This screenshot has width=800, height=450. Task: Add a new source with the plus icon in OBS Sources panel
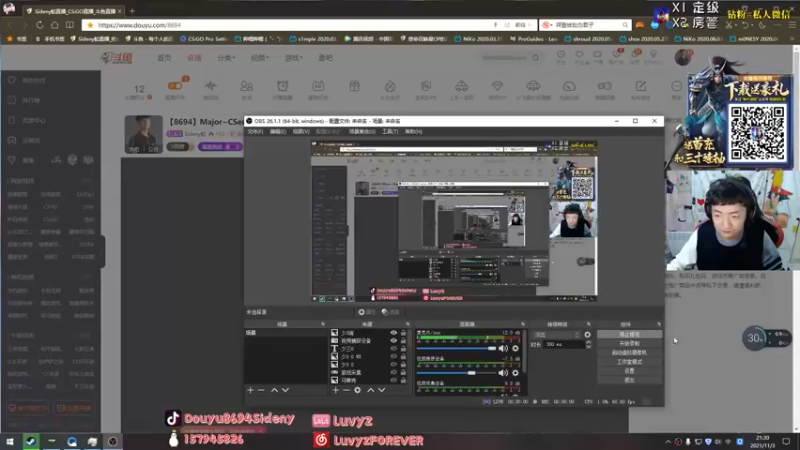[x=335, y=390]
